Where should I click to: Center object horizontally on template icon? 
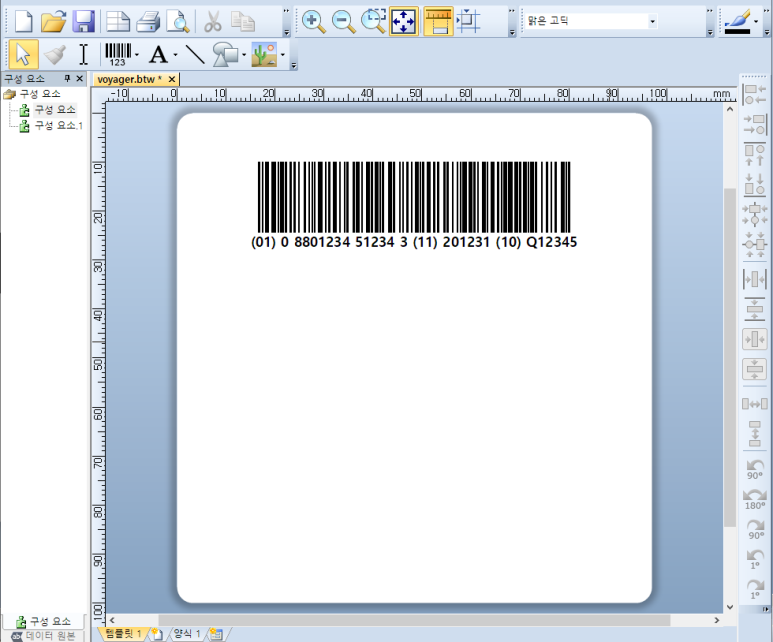pyautogui.click(x=755, y=339)
